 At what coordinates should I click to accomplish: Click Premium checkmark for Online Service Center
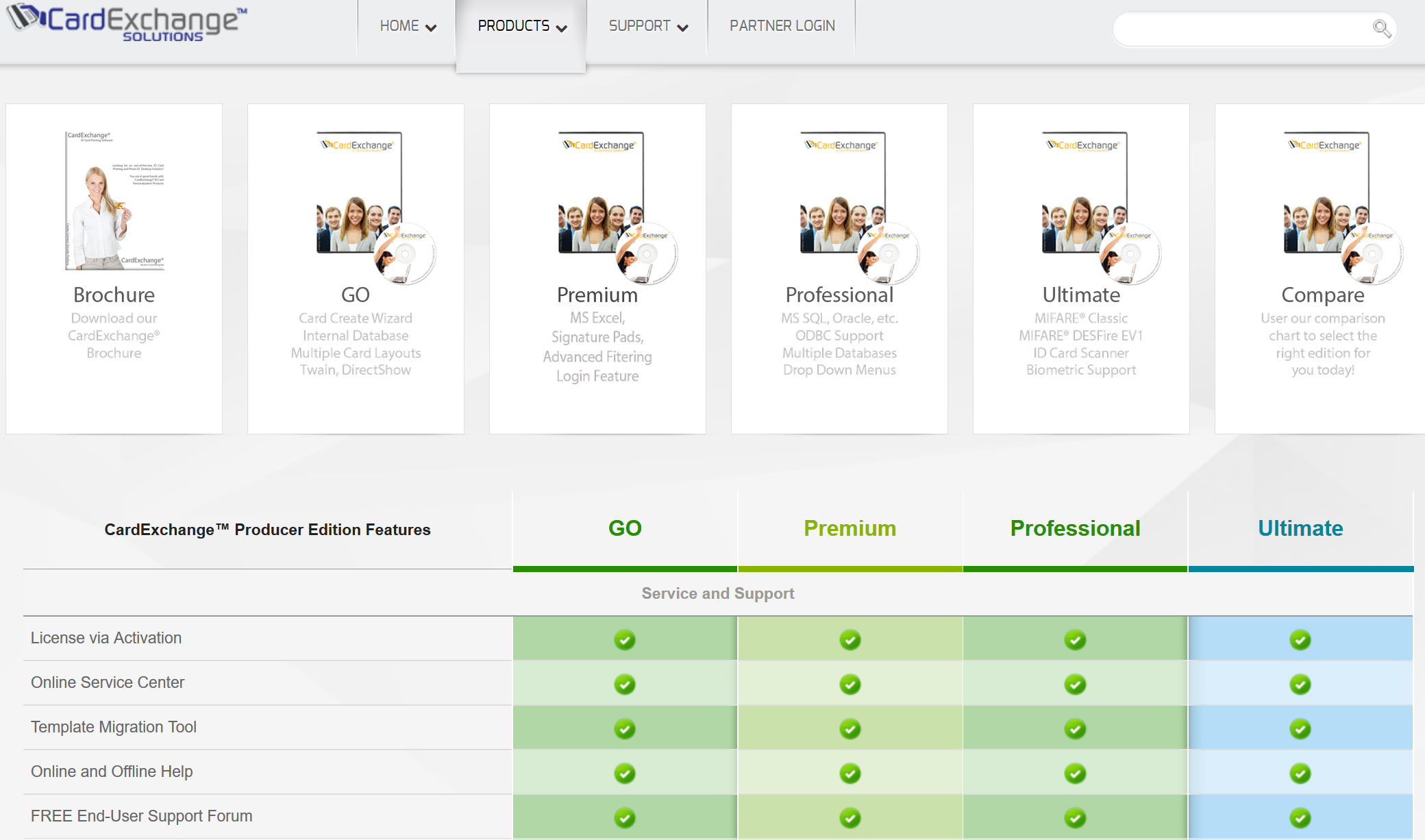tap(850, 684)
